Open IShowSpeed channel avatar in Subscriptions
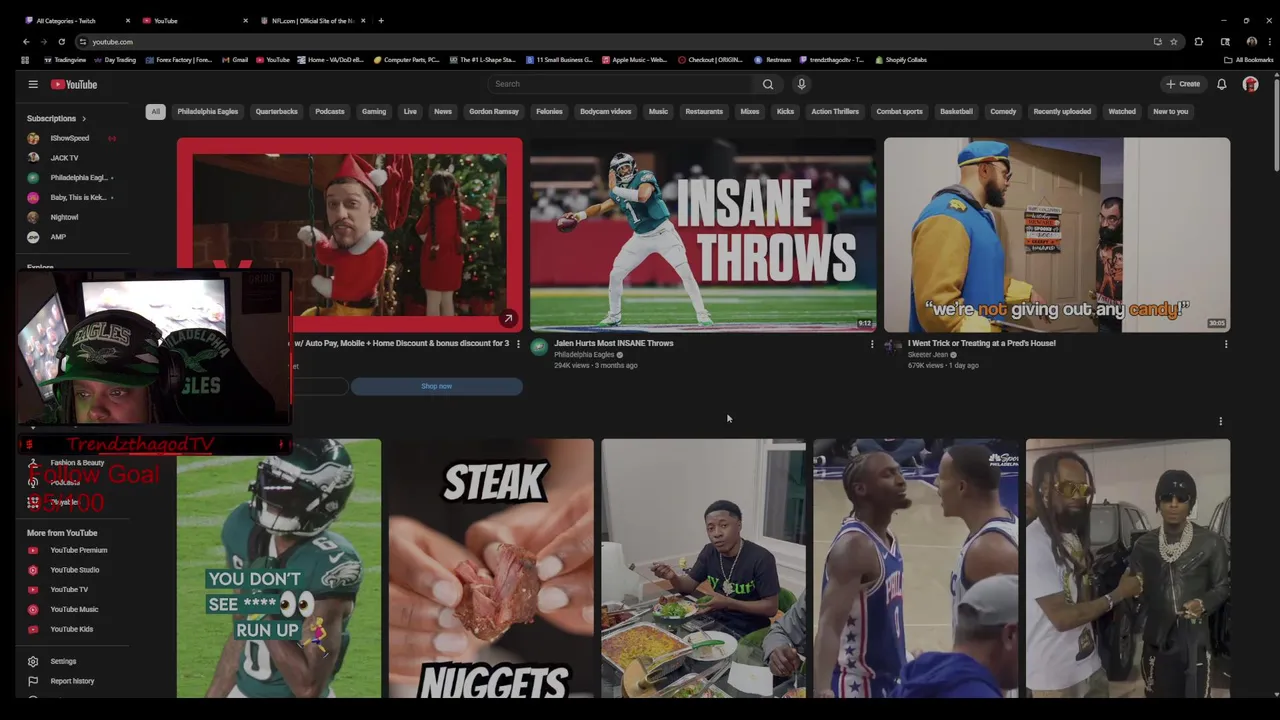 [33, 138]
